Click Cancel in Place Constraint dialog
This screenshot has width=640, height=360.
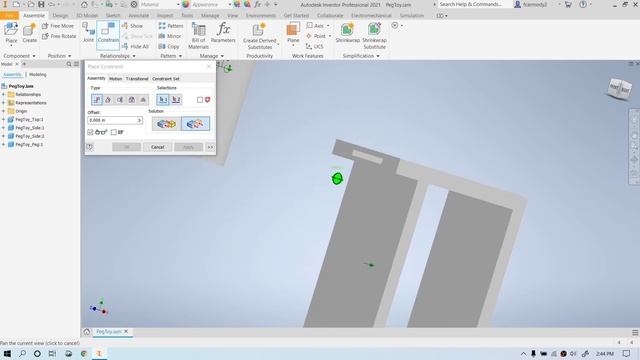coord(158,147)
